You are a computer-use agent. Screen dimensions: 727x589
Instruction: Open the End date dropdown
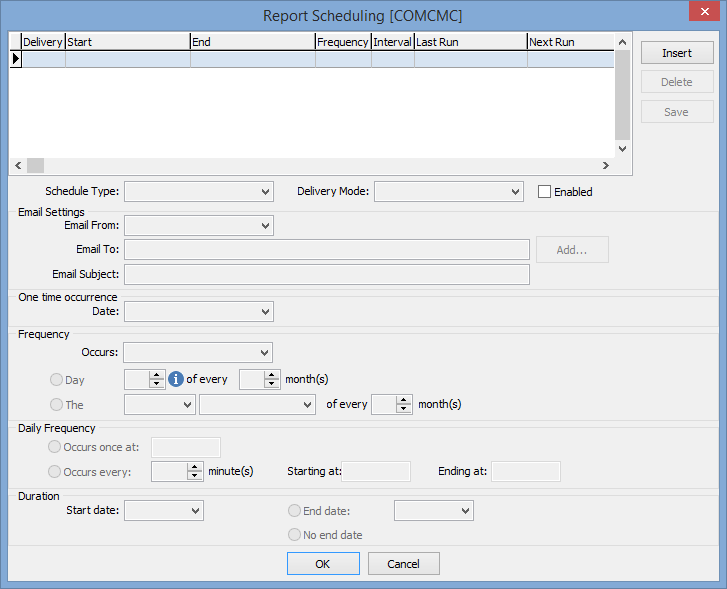pyautogui.click(x=434, y=511)
